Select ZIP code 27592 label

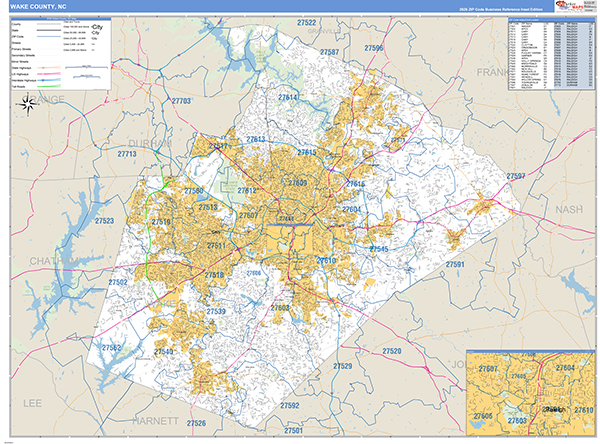[x=290, y=405]
